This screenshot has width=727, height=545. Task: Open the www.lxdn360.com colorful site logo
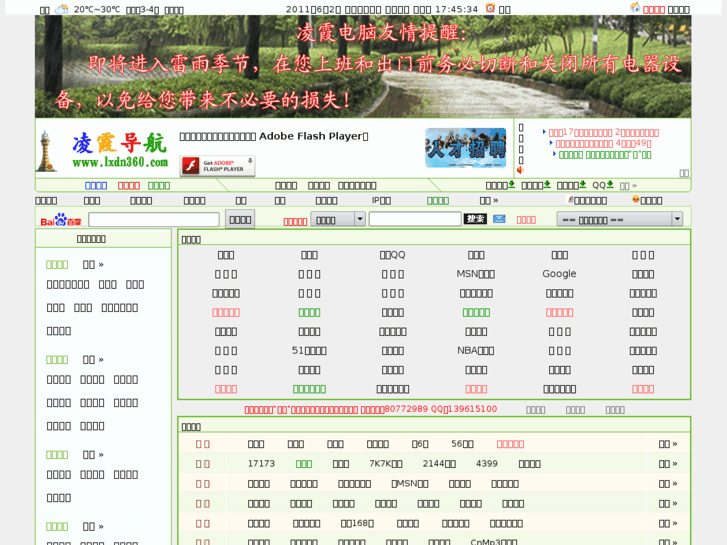[120, 149]
